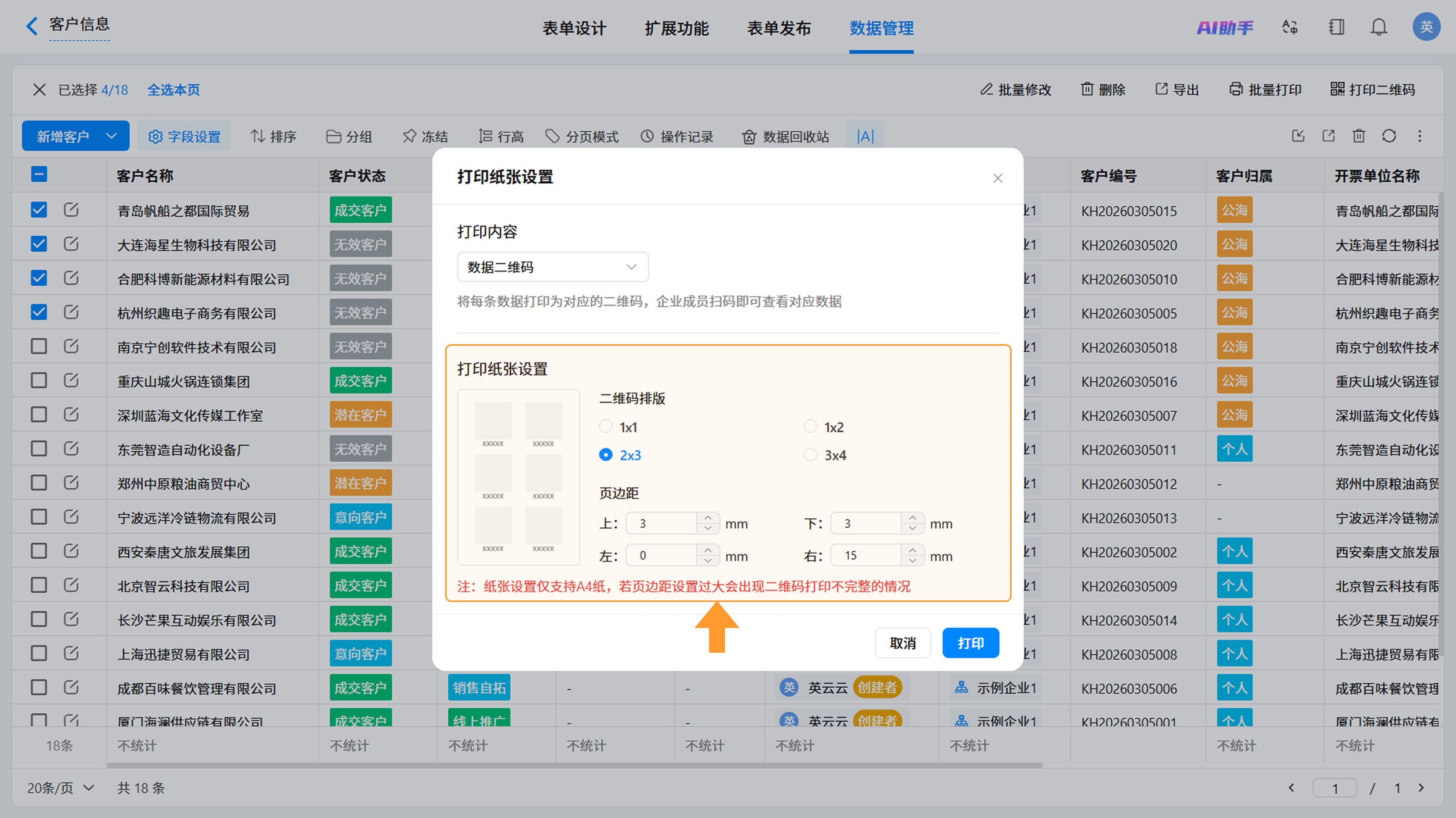Open the three-dot more menu
1456x818 pixels.
coord(1420,136)
